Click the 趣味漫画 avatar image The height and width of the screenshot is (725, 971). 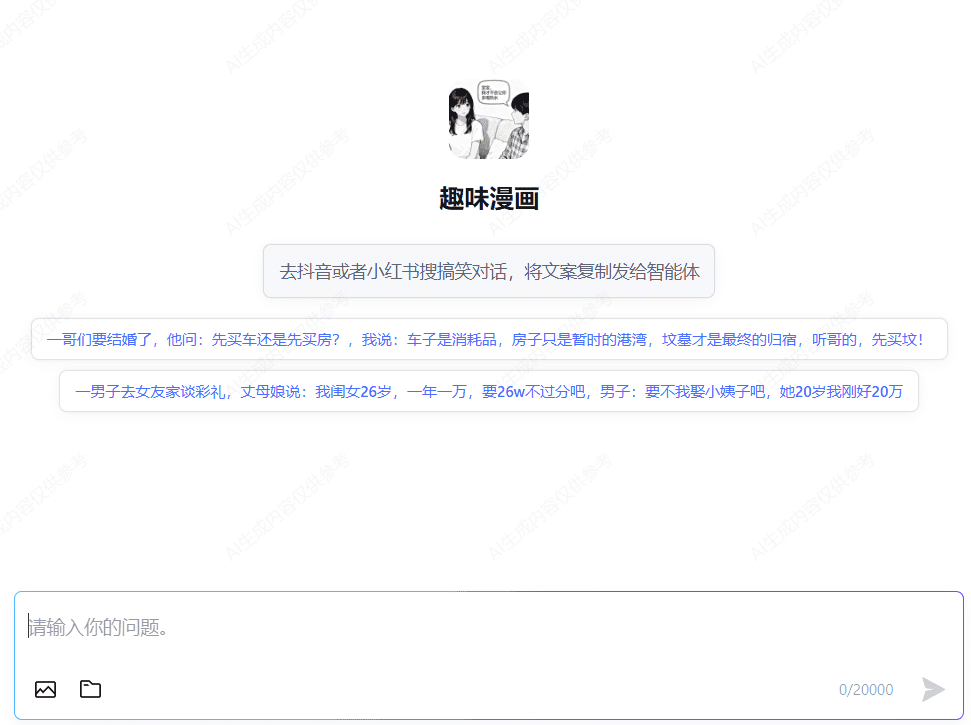(x=488, y=119)
